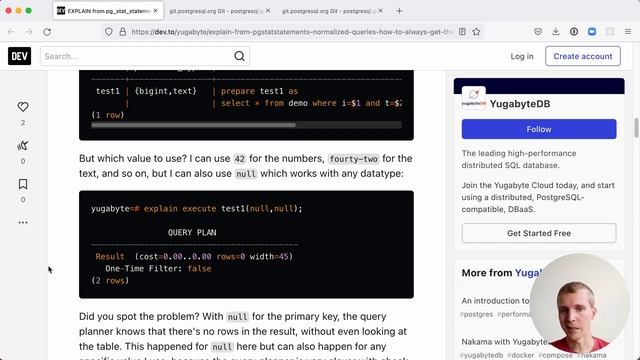Click 'explain execute test1(null,null);' code line
The width and height of the screenshot is (640, 360).
tap(223, 209)
